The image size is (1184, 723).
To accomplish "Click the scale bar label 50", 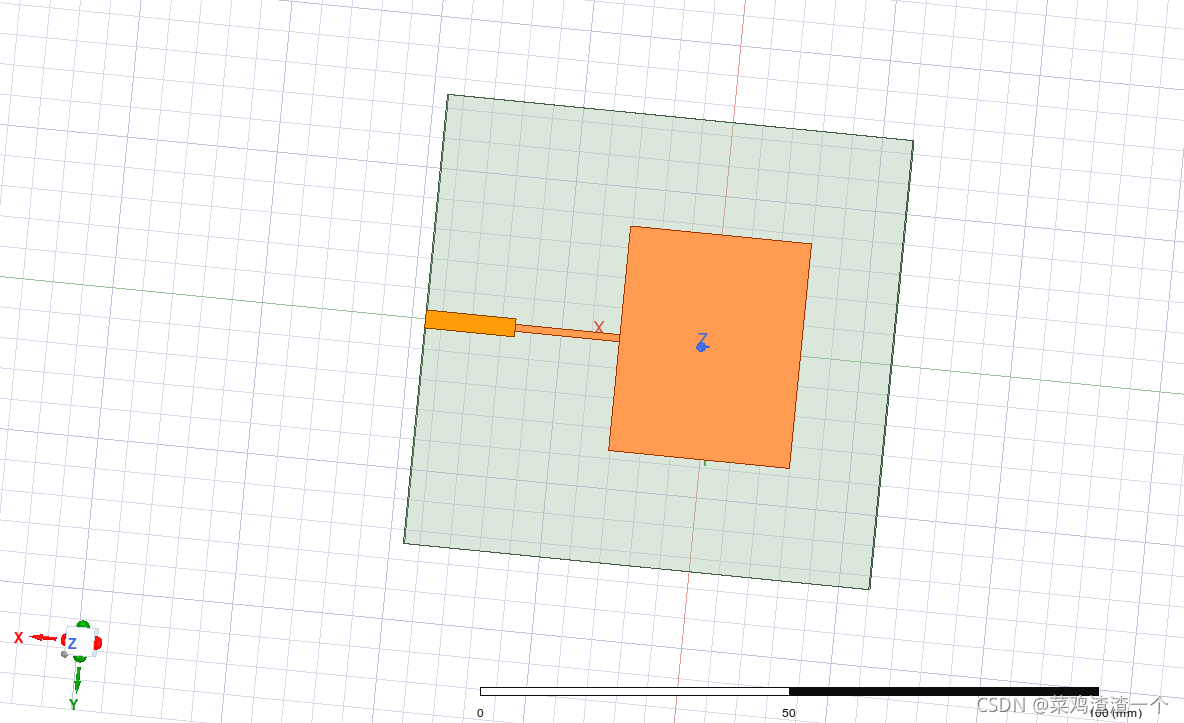I will point(788,712).
